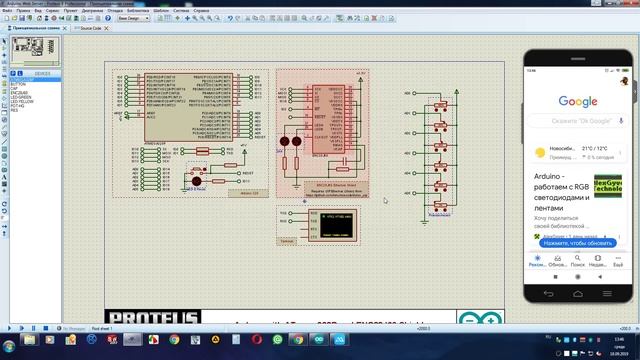Select the 2D Graphics Line tool

click(4, 142)
